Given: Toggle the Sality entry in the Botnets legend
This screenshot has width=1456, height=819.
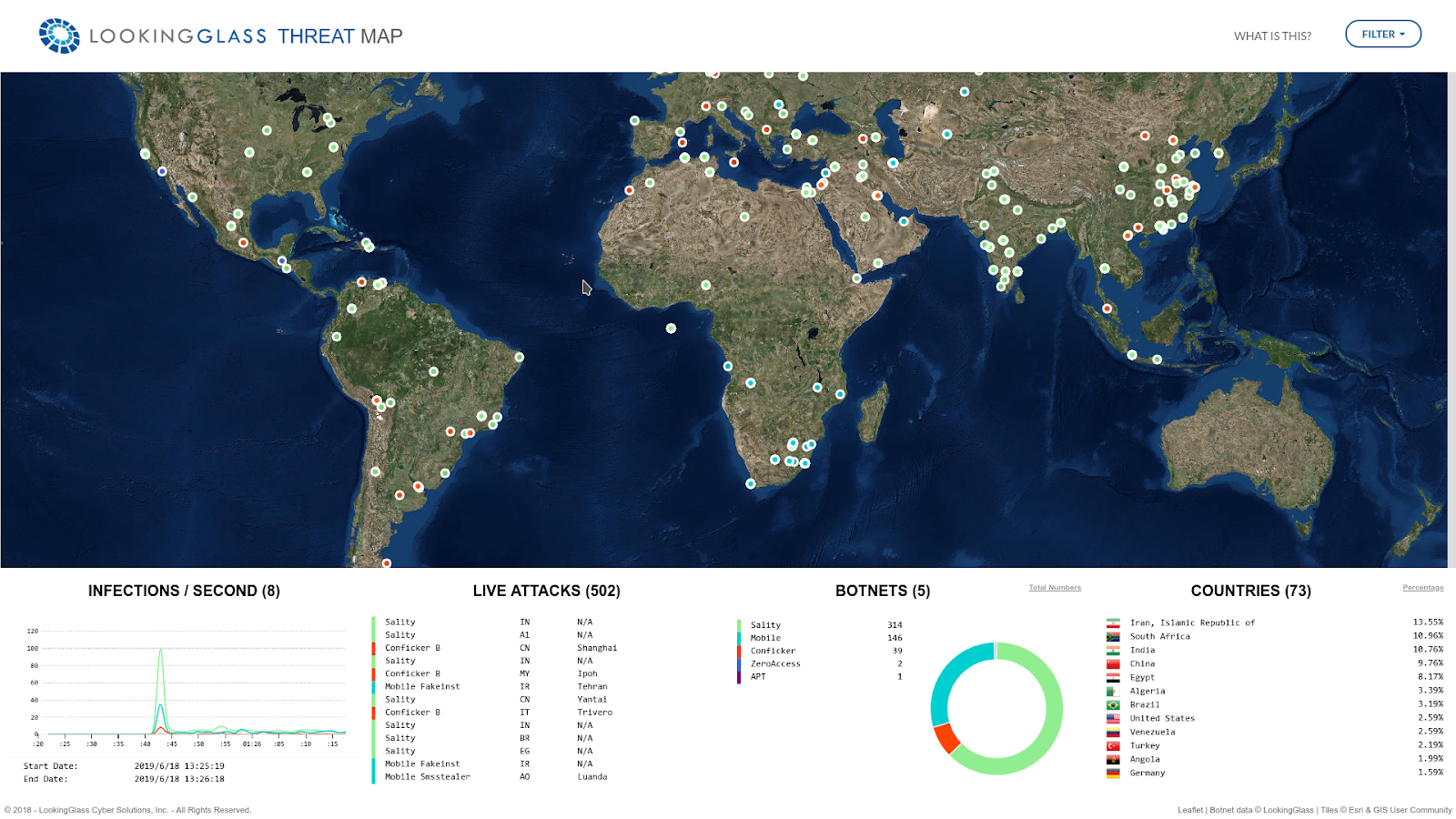Looking at the screenshot, I should (766, 624).
